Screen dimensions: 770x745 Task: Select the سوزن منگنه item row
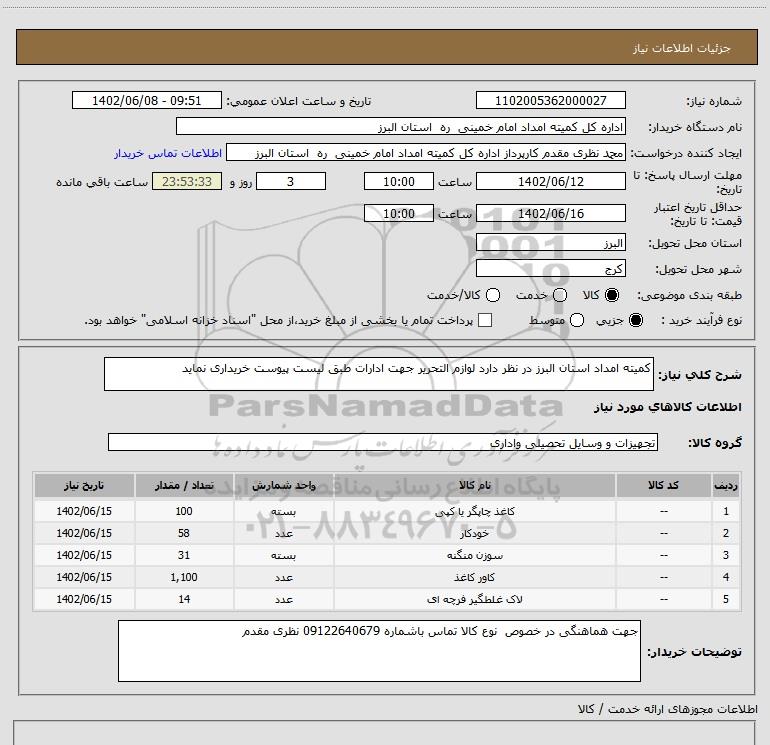tap(387, 555)
